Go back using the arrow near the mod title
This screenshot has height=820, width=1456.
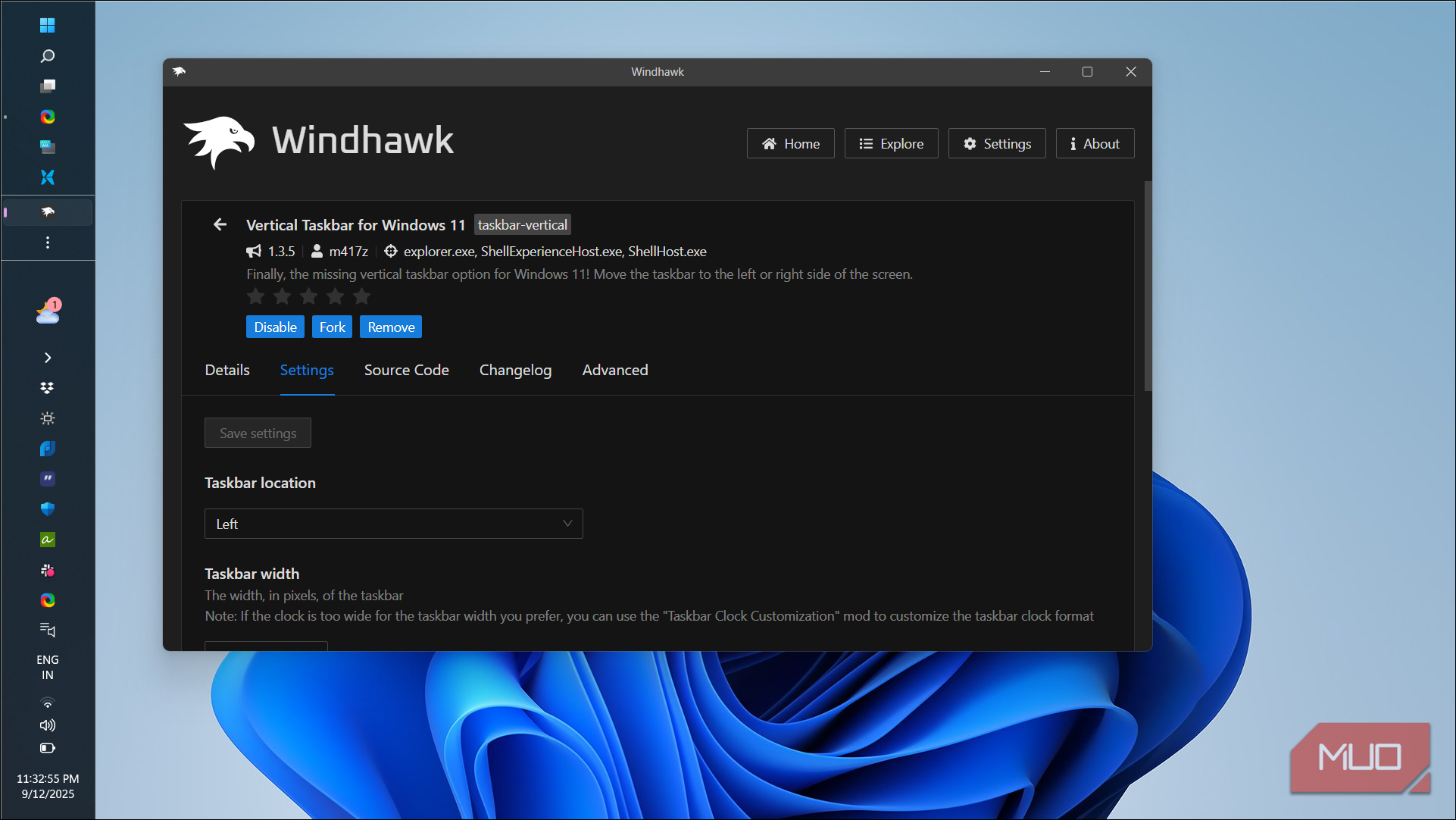[220, 224]
